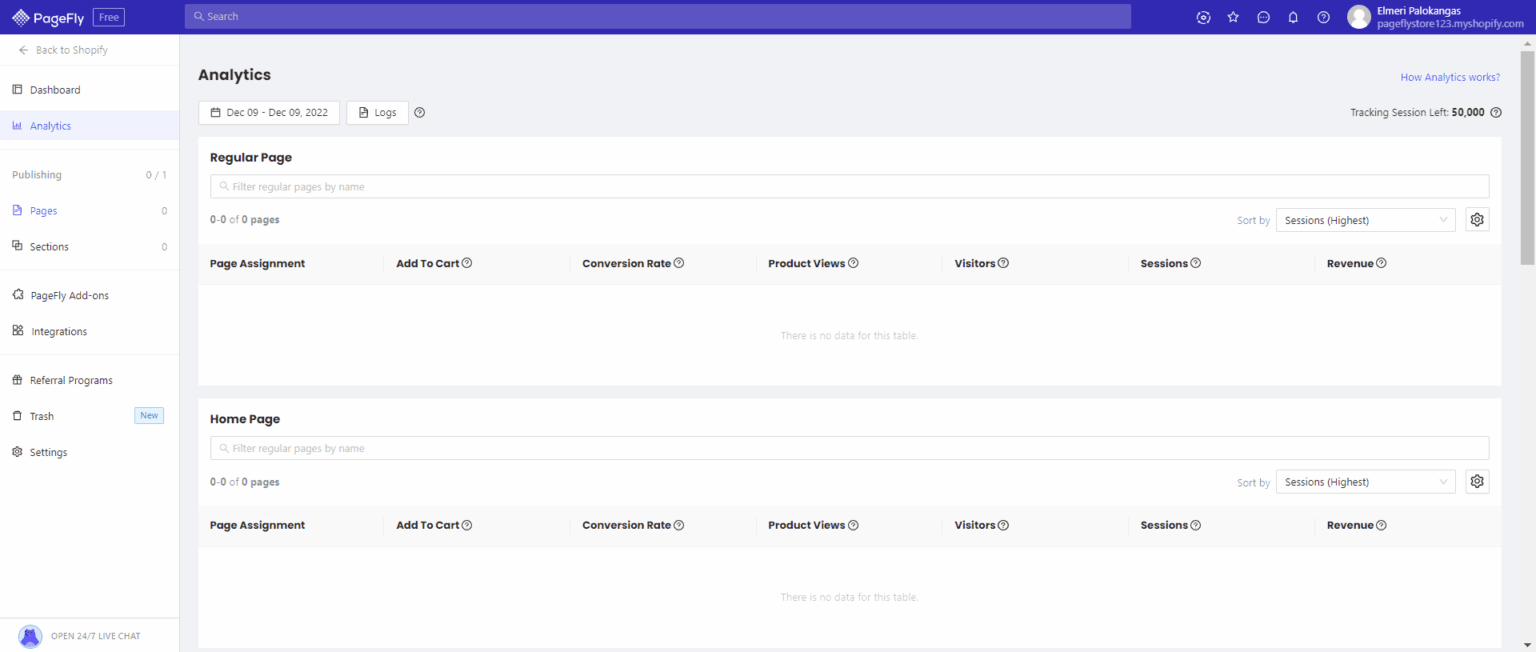Open the Integrations panel

60,331
